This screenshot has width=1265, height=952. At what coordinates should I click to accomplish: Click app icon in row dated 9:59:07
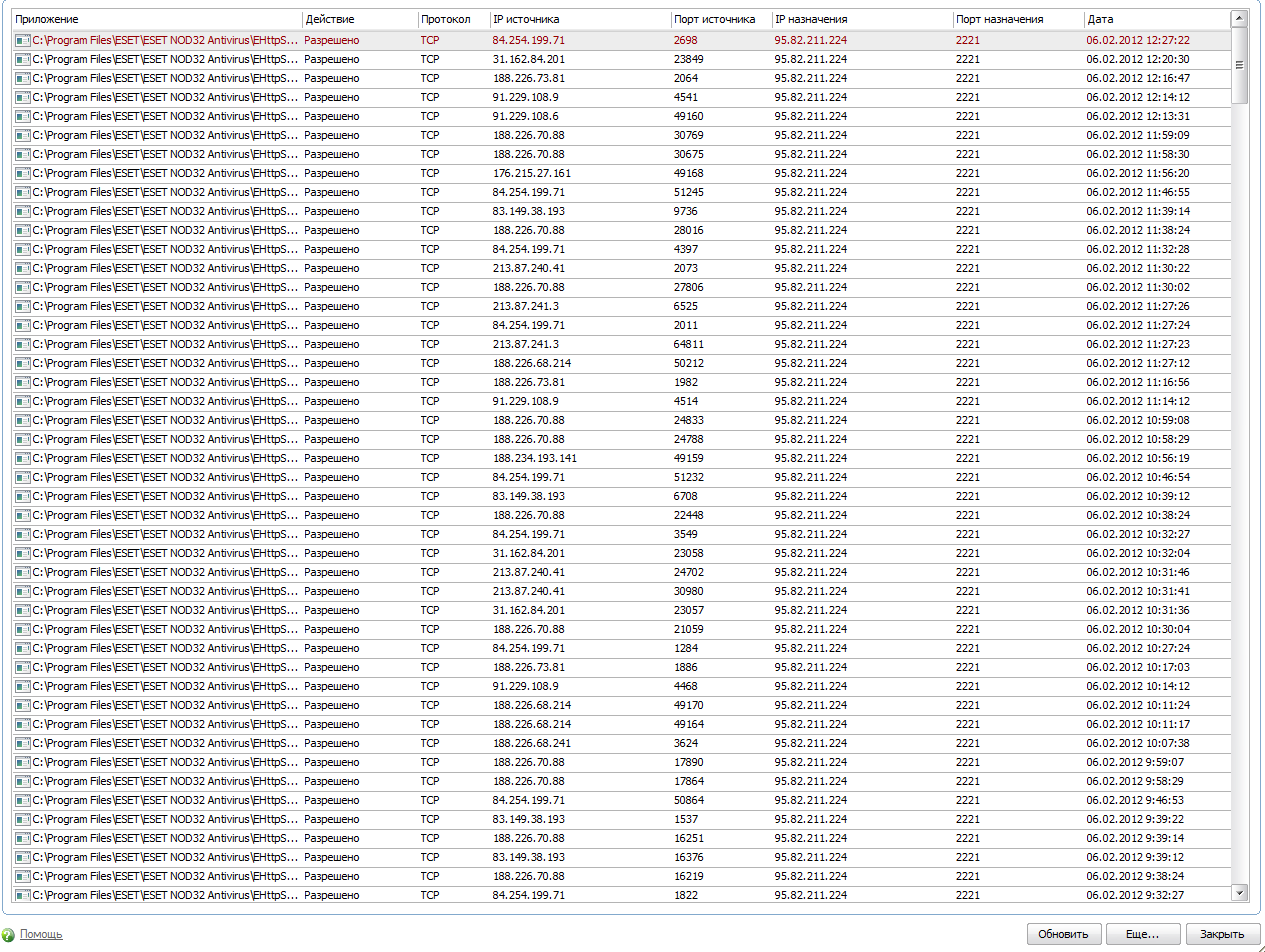click(23, 763)
